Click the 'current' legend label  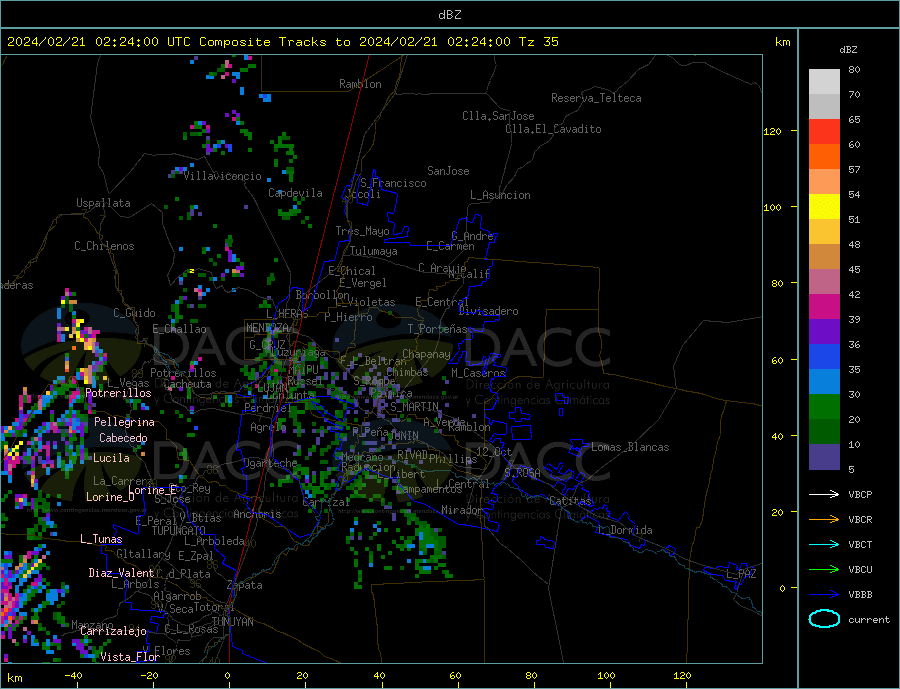point(869,620)
